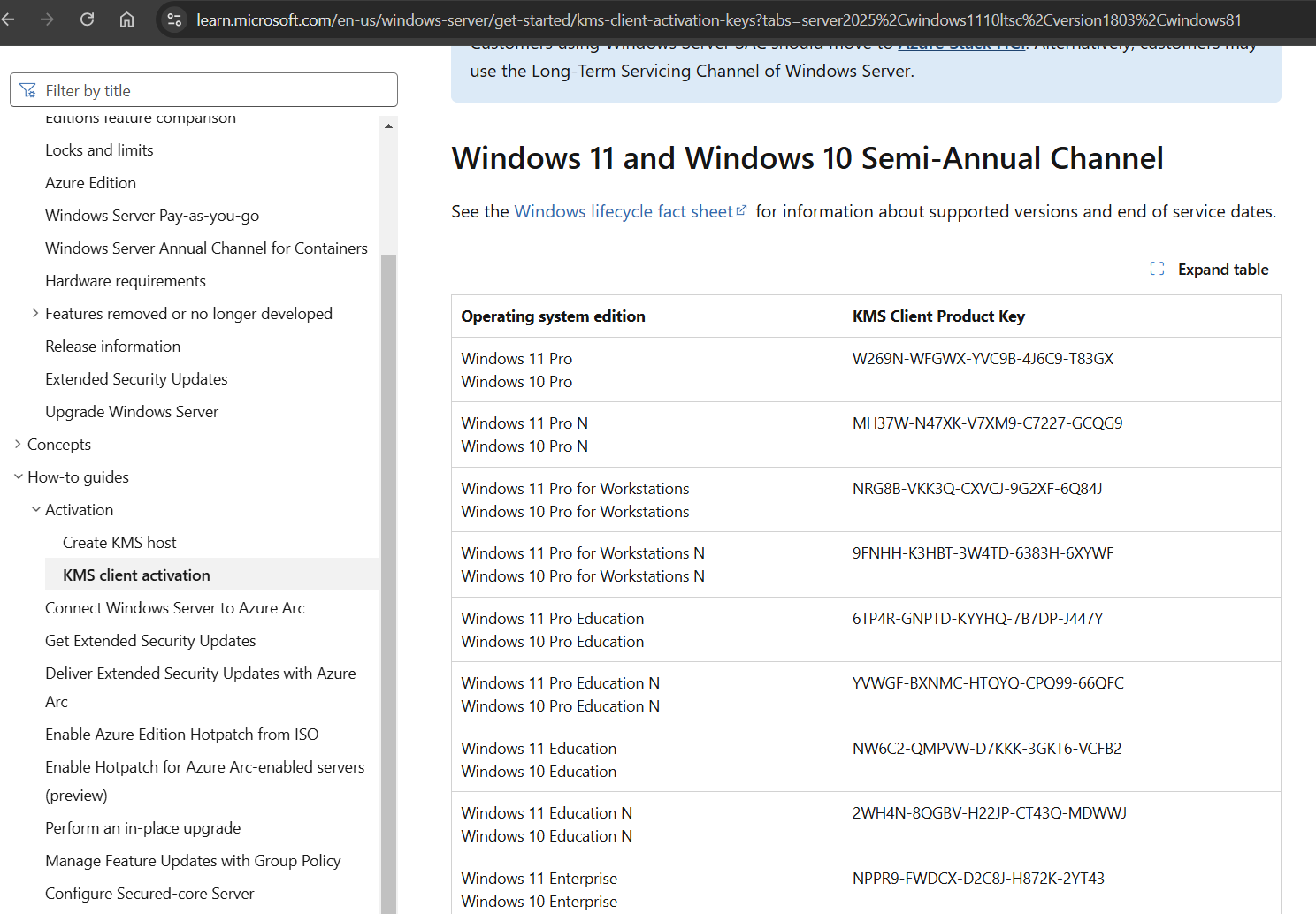Image resolution: width=1316 pixels, height=914 pixels.
Task: Collapse the Activation section
Action: click(35, 509)
